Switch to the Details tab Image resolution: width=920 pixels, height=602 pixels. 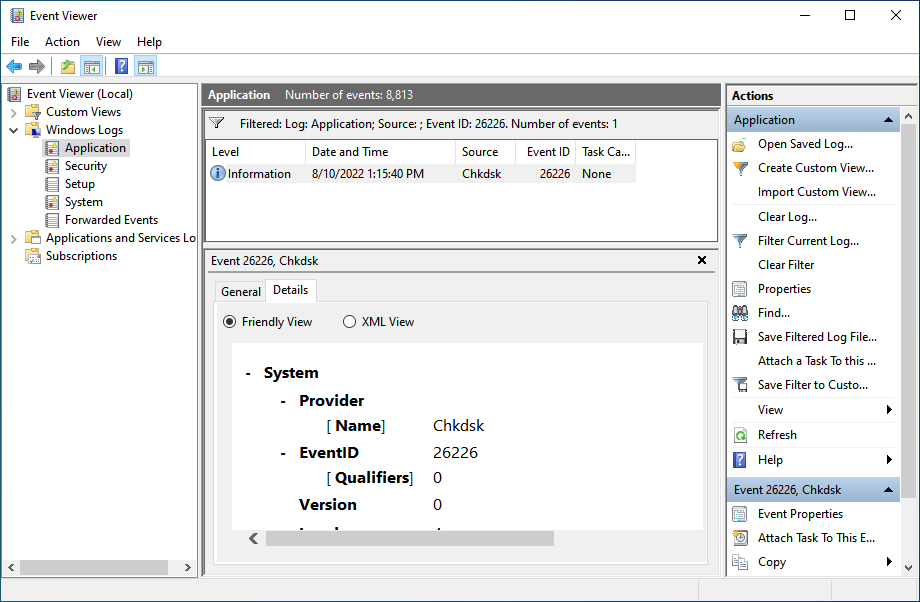(x=290, y=290)
